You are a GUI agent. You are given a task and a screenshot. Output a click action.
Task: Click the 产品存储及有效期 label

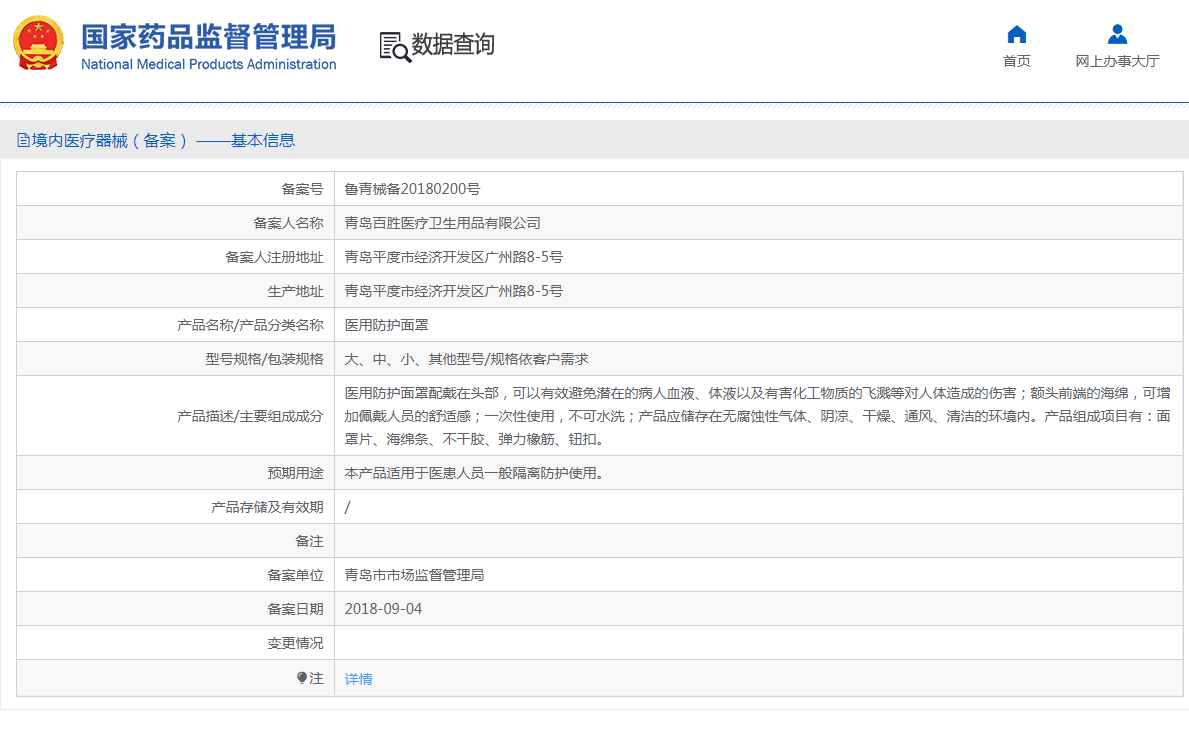point(267,507)
